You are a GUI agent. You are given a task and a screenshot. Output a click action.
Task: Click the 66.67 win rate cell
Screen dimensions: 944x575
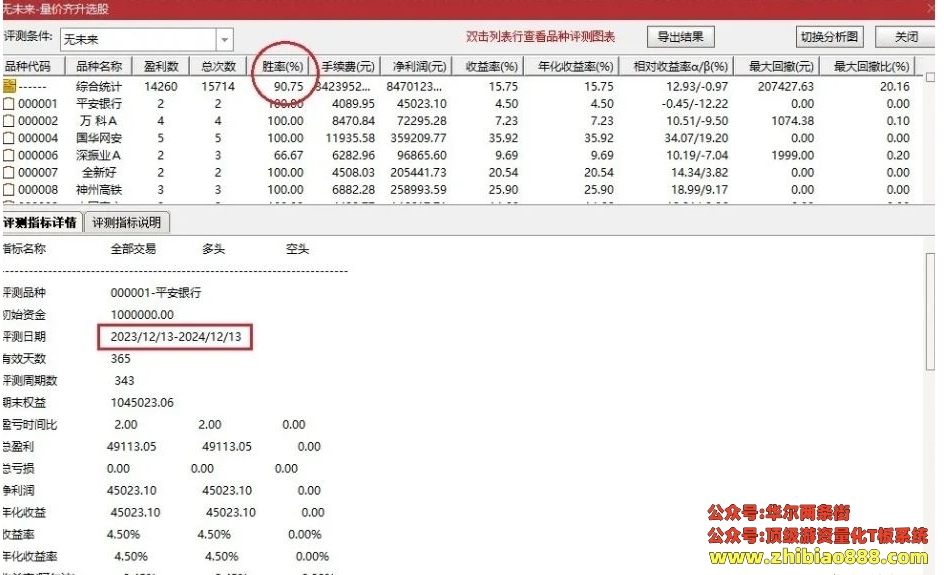point(288,155)
